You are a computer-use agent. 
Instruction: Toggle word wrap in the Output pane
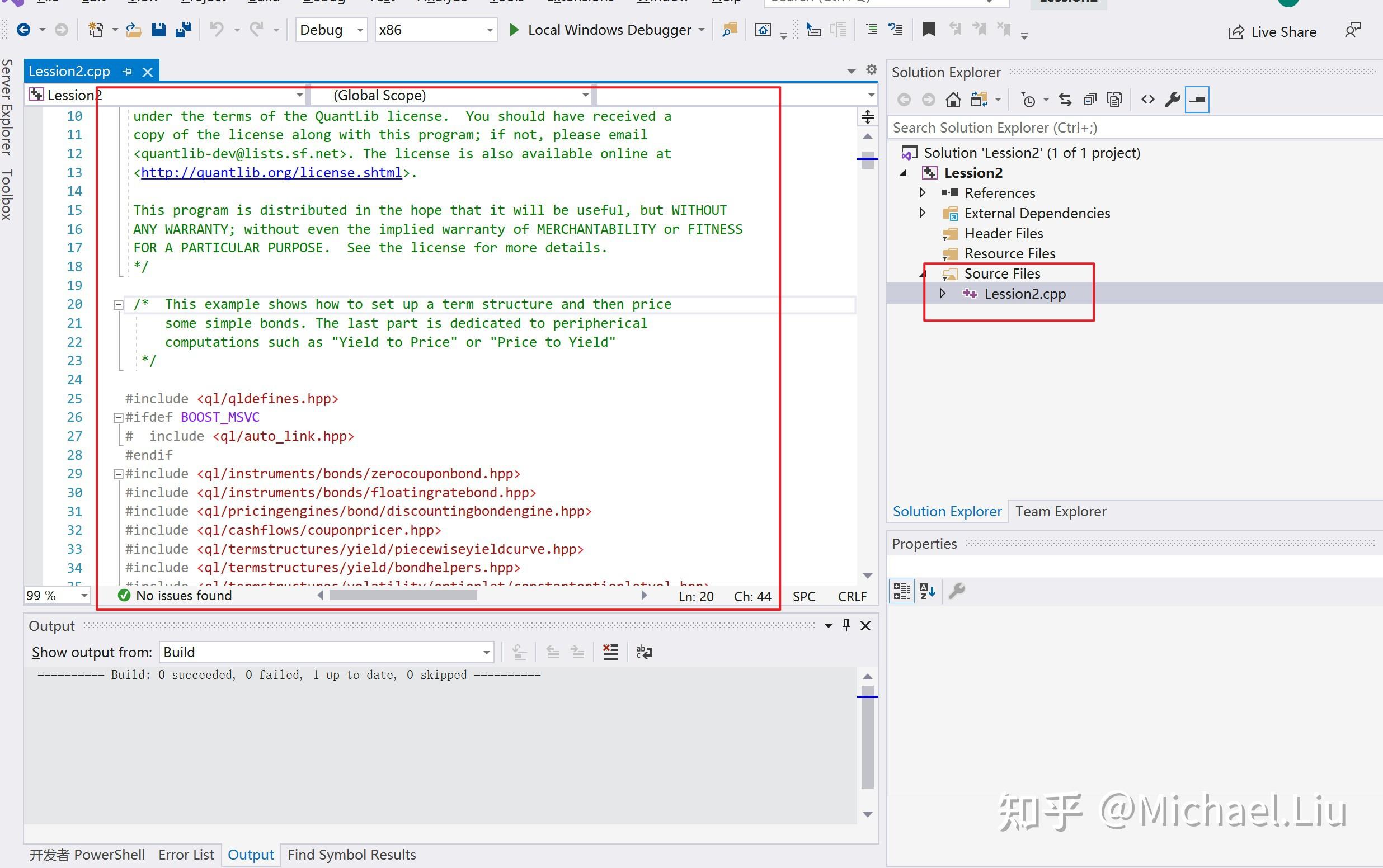click(644, 652)
